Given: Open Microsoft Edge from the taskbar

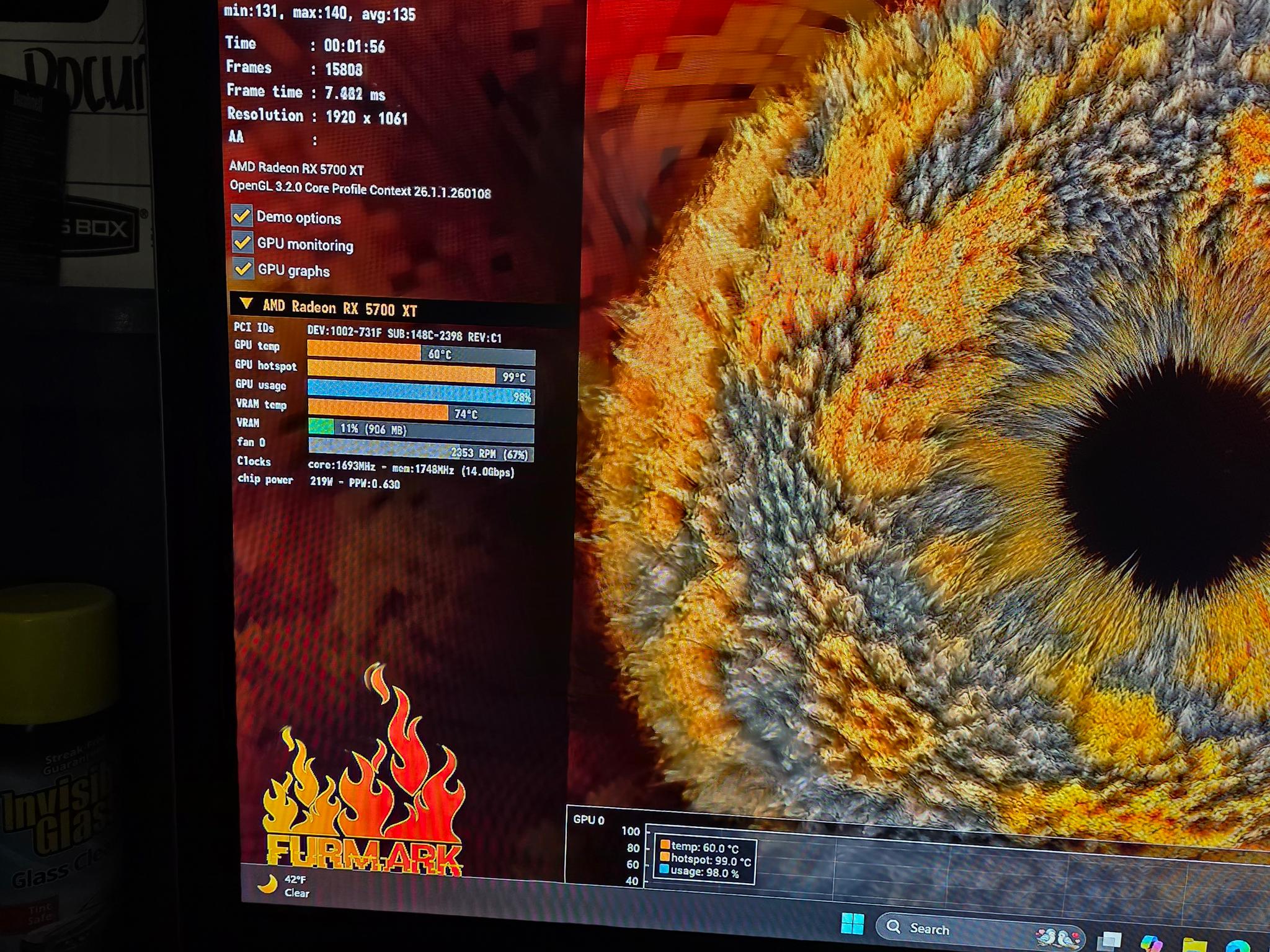Looking at the screenshot, I should pos(1237,946).
